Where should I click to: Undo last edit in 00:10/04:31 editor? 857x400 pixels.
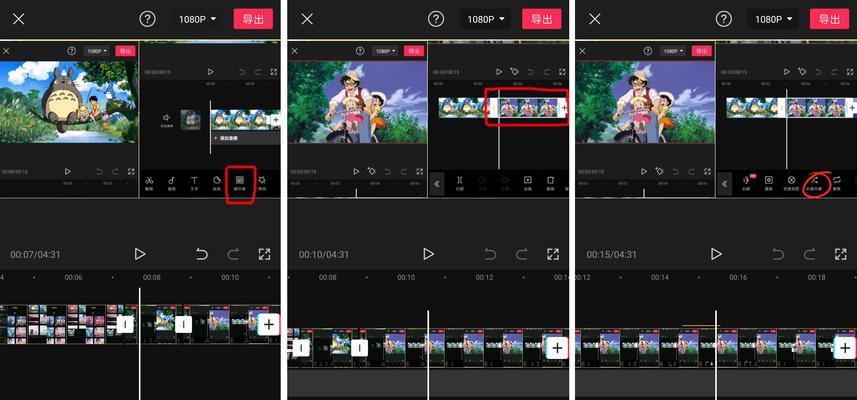pos(491,254)
